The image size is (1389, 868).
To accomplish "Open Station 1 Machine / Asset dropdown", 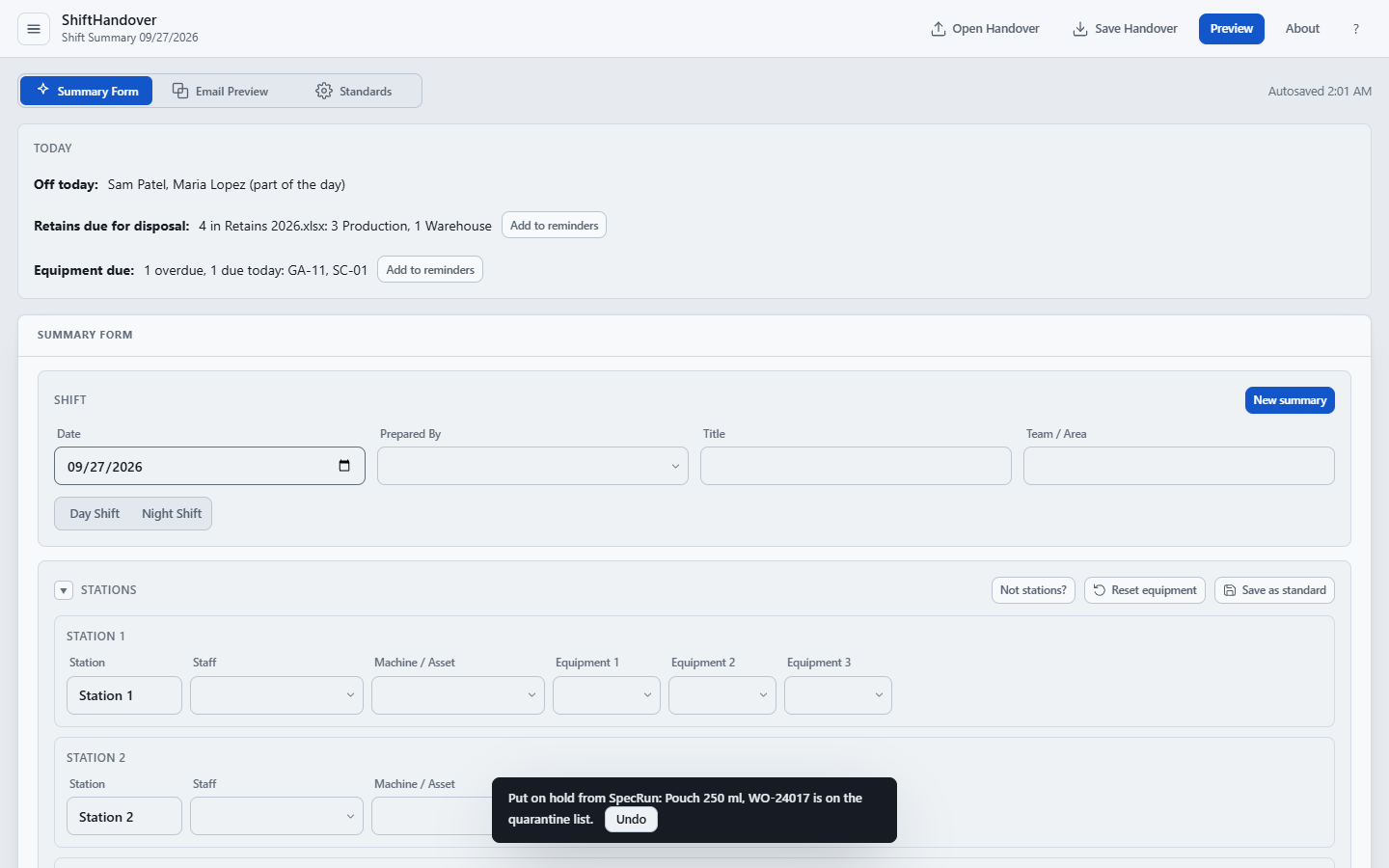I will tap(458, 695).
